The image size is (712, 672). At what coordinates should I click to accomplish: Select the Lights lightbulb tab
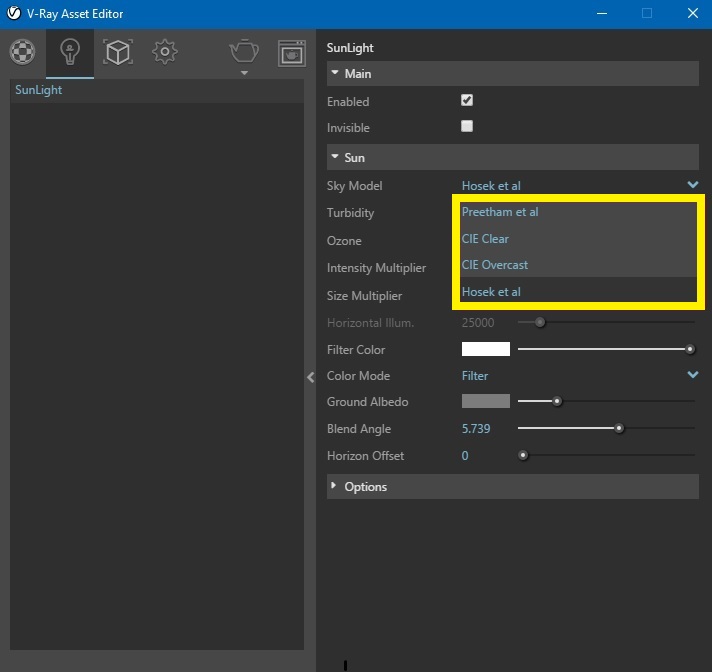(69, 52)
